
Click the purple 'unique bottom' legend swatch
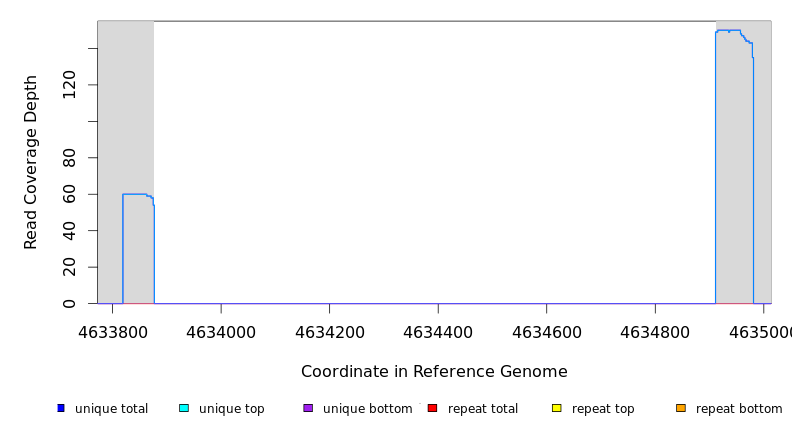(x=308, y=408)
